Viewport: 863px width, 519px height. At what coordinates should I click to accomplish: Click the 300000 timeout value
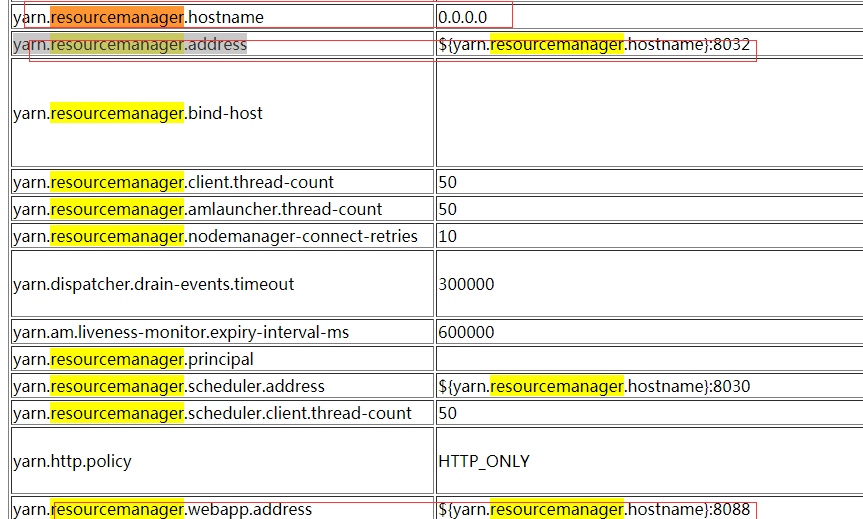(466, 284)
